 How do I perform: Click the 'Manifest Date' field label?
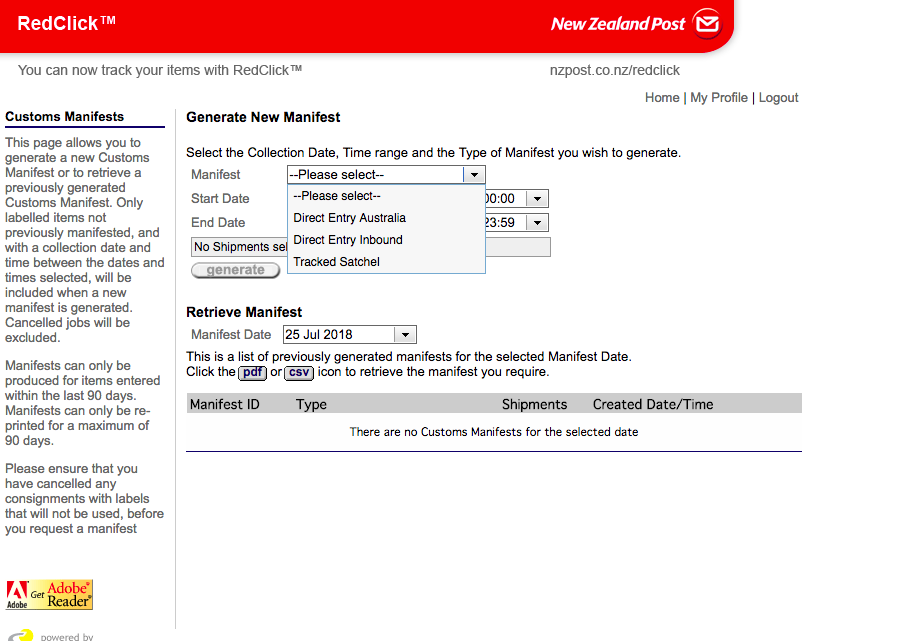coord(231,335)
